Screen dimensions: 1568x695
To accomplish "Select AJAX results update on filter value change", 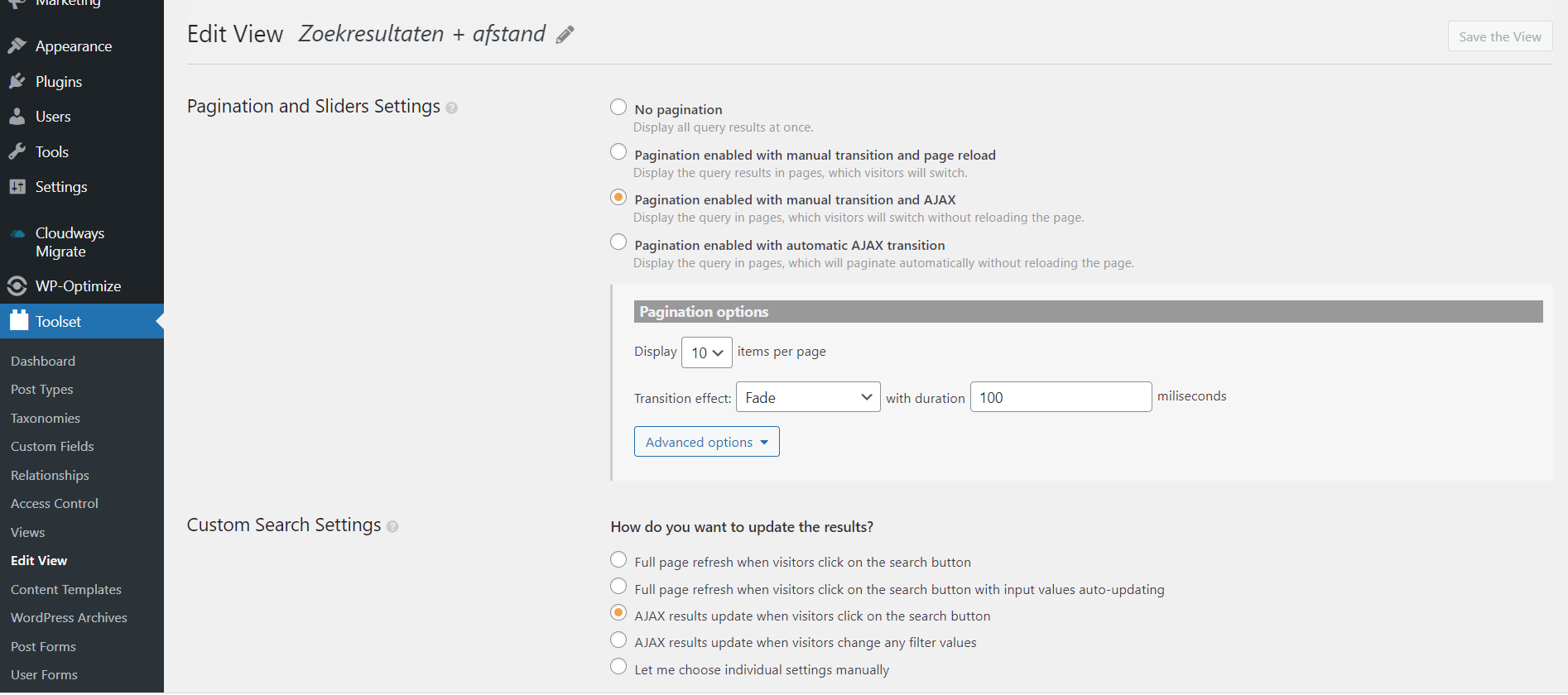I will [618, 640].
